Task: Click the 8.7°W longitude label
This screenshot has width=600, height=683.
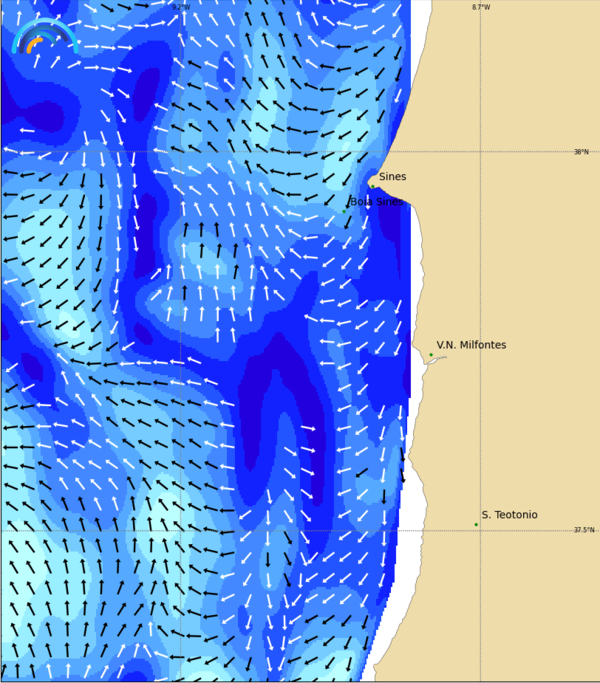Action: click(x=481, y=7)
